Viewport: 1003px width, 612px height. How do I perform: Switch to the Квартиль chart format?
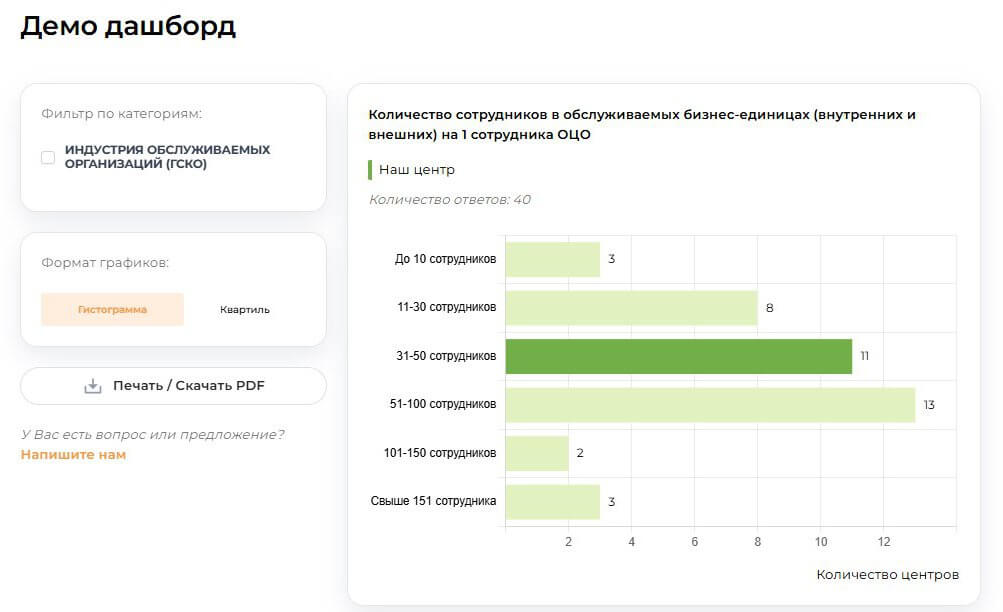[x=243, y=309]
